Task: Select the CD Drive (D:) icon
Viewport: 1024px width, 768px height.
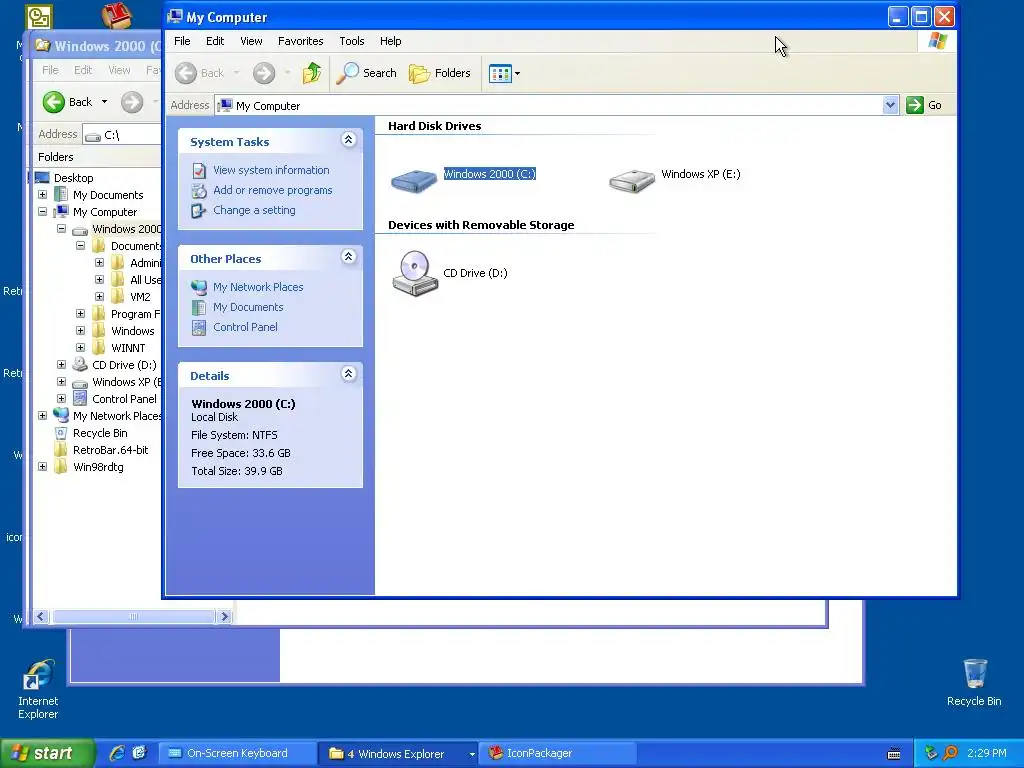Action: [415, 273]
